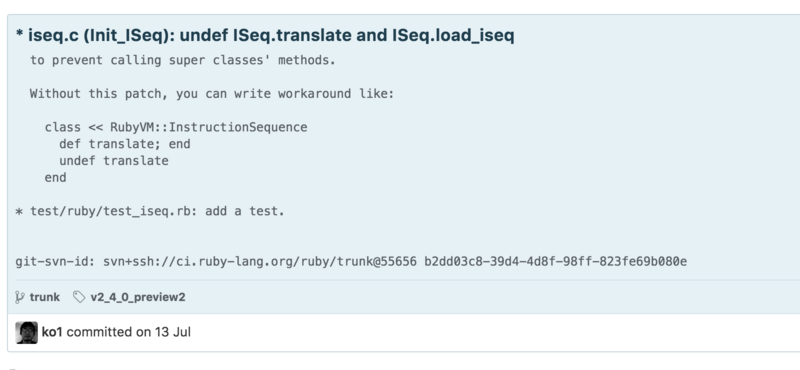Click the commit title starting with iseq.c
The image size is (800, 370).
point(265,35)
